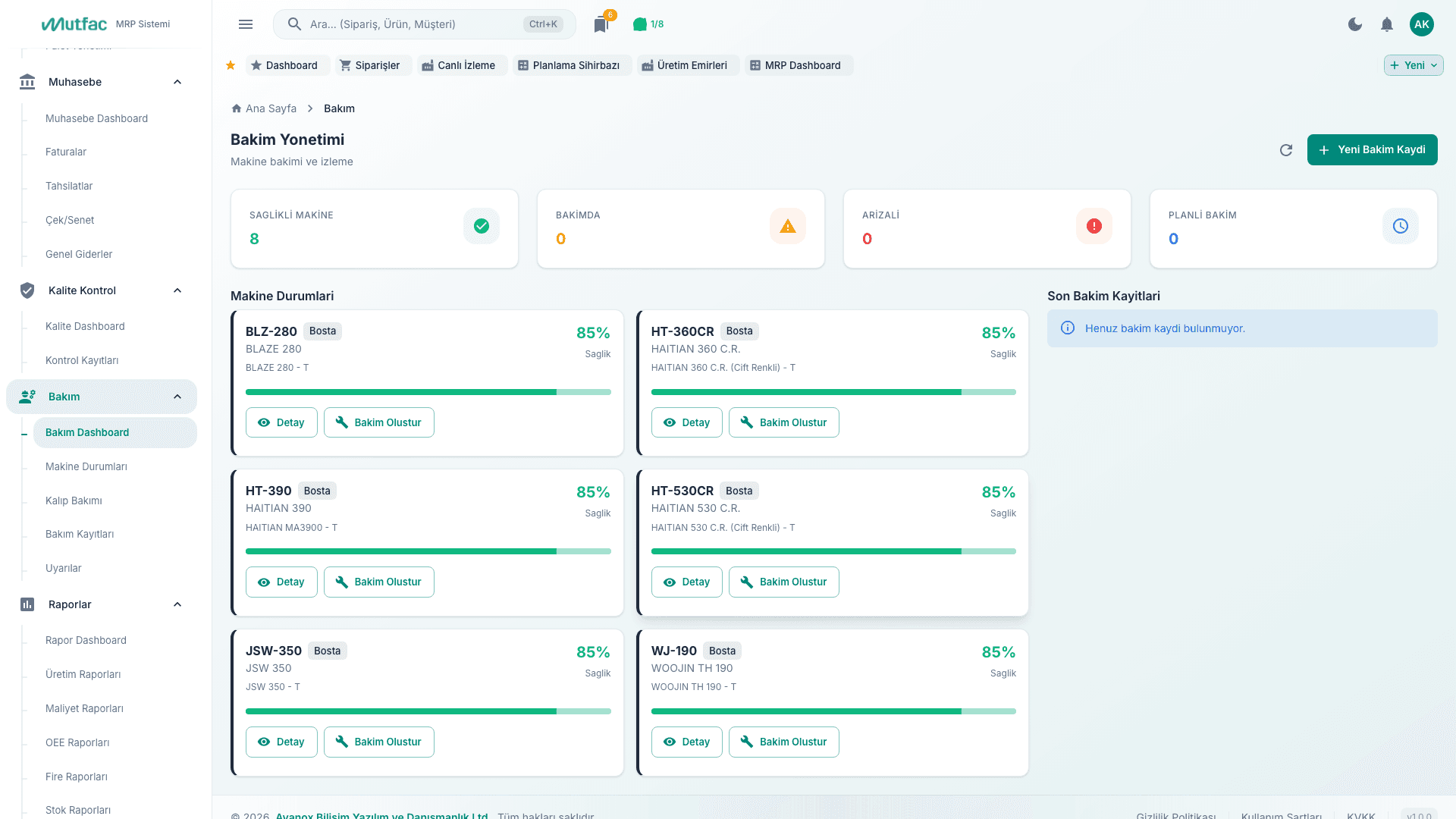The height and width of the screenshot is (819, 1456).
Task: Focus the Ara search field
Action: [x=424, y=24]
